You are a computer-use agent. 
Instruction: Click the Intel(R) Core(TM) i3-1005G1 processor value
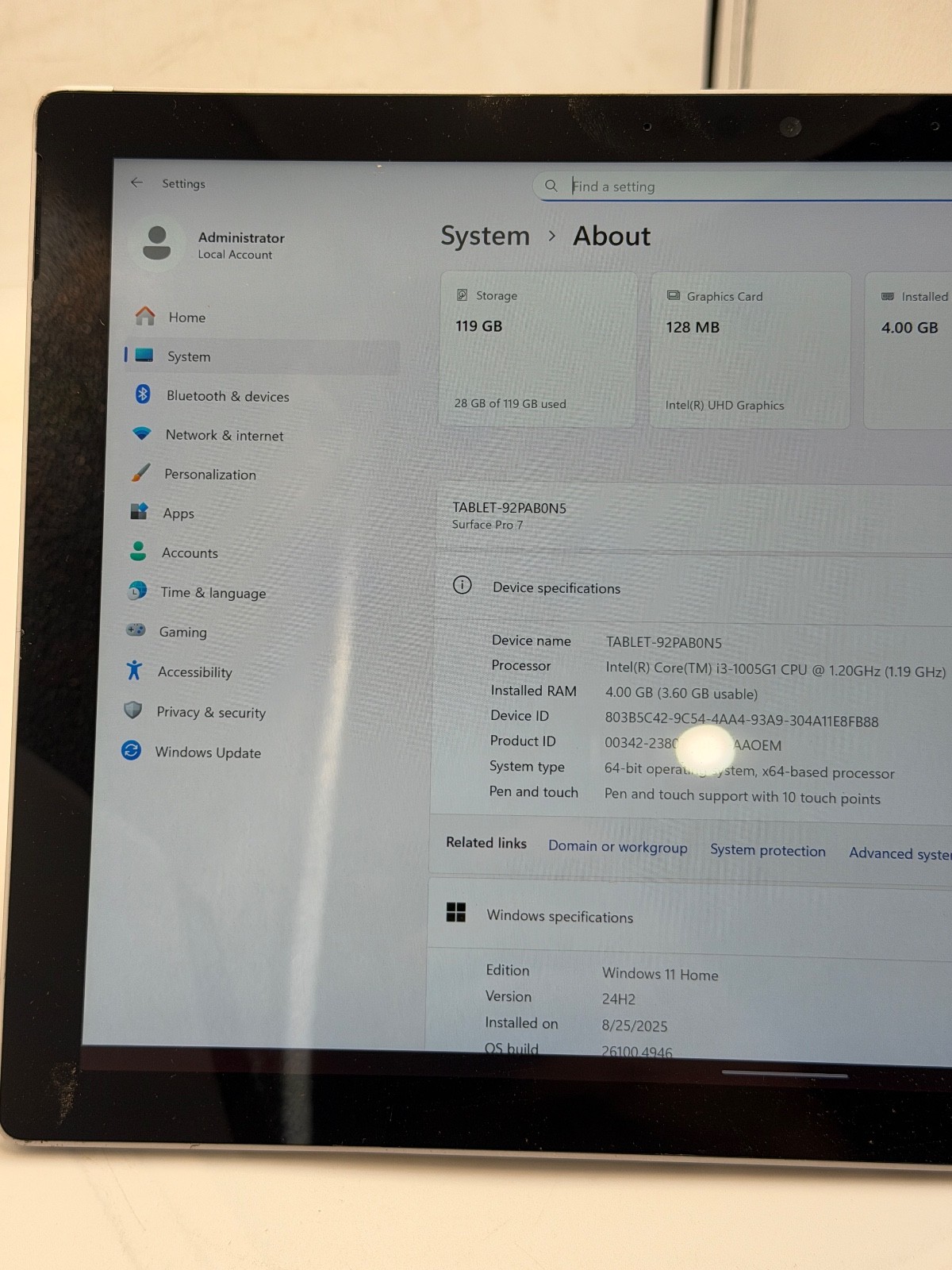pos(775,669)
